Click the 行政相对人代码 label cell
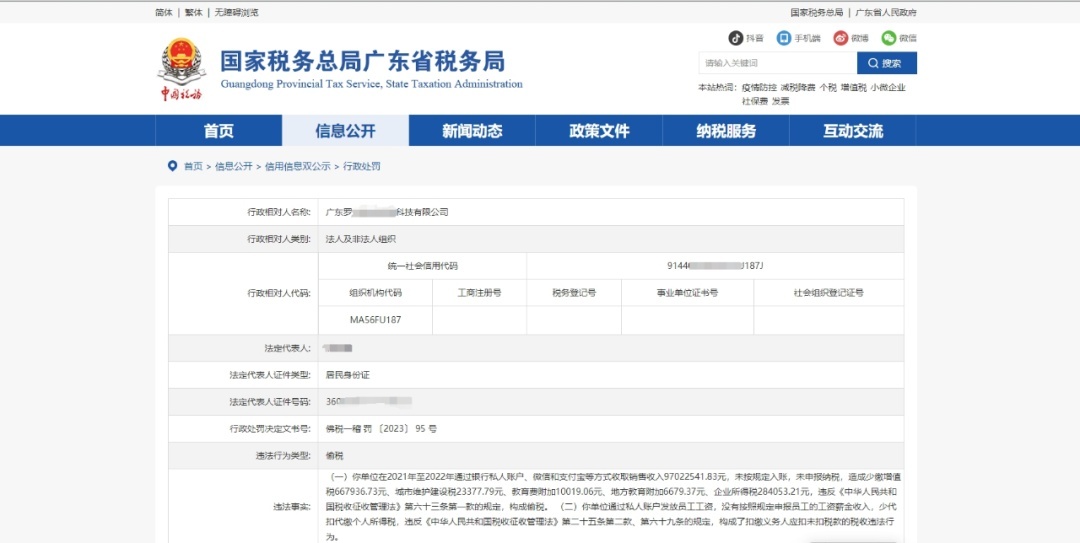The image size is (1080, 543). (x=243, y=293)
